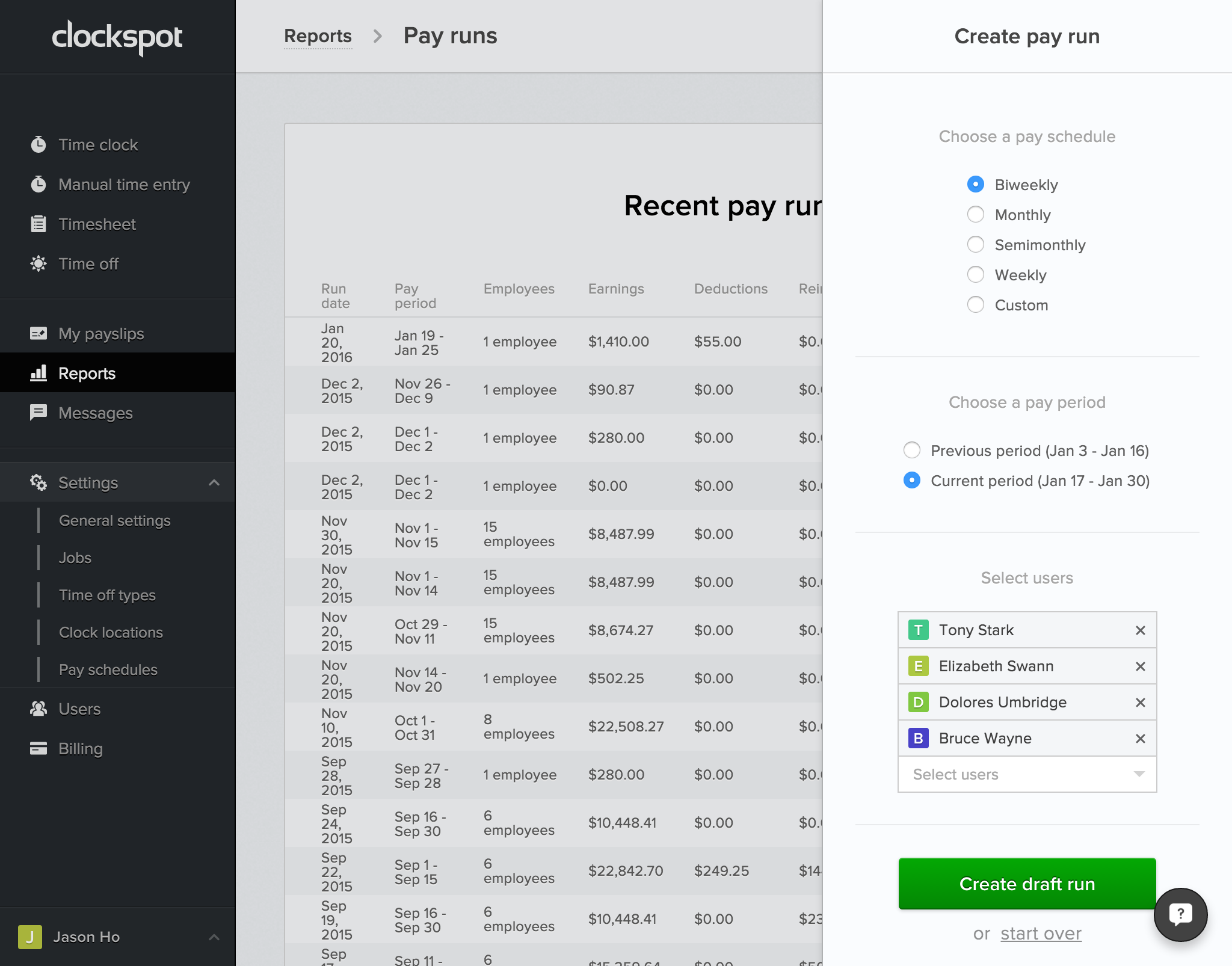This screenshot has width=1232, height=966.
Task: Select Previous period Jan 3 - Jan 16
Action: click(912, 450)
